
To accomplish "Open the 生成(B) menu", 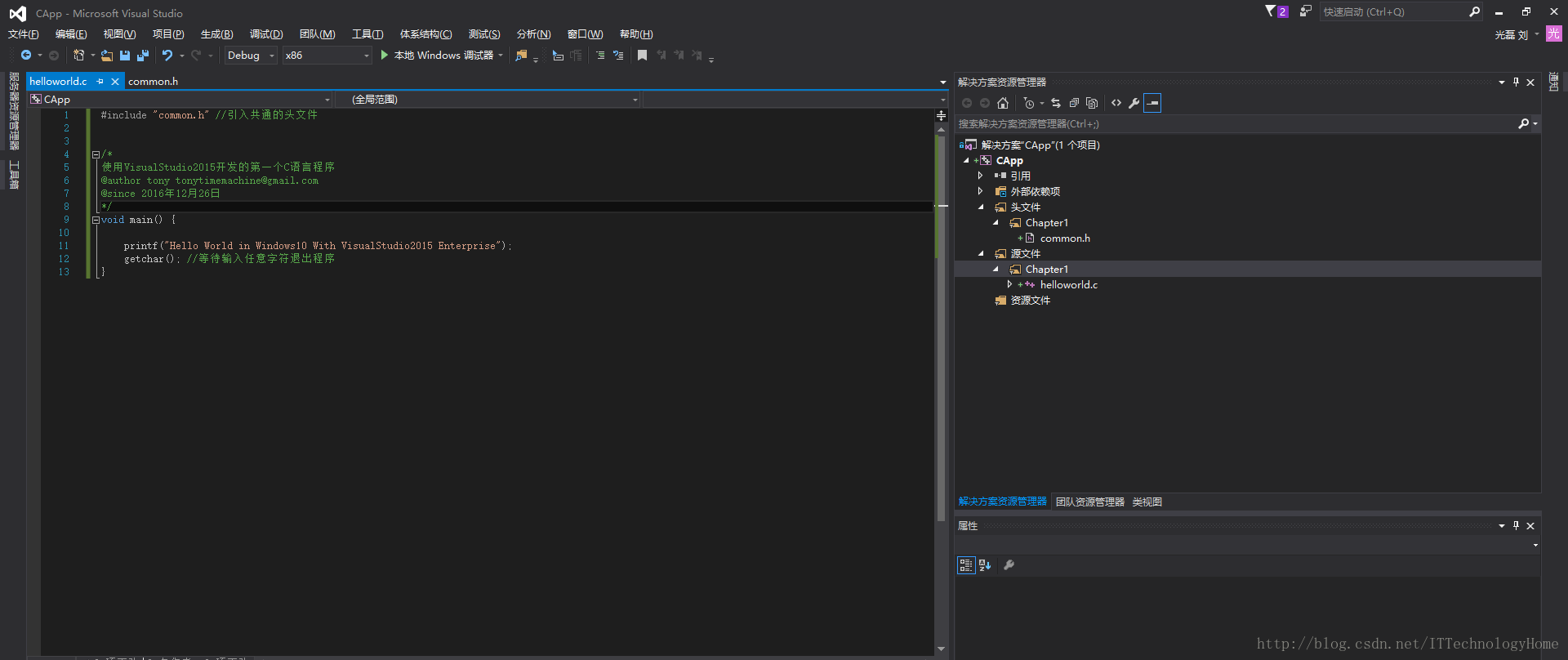I will [x=216, y=34].
